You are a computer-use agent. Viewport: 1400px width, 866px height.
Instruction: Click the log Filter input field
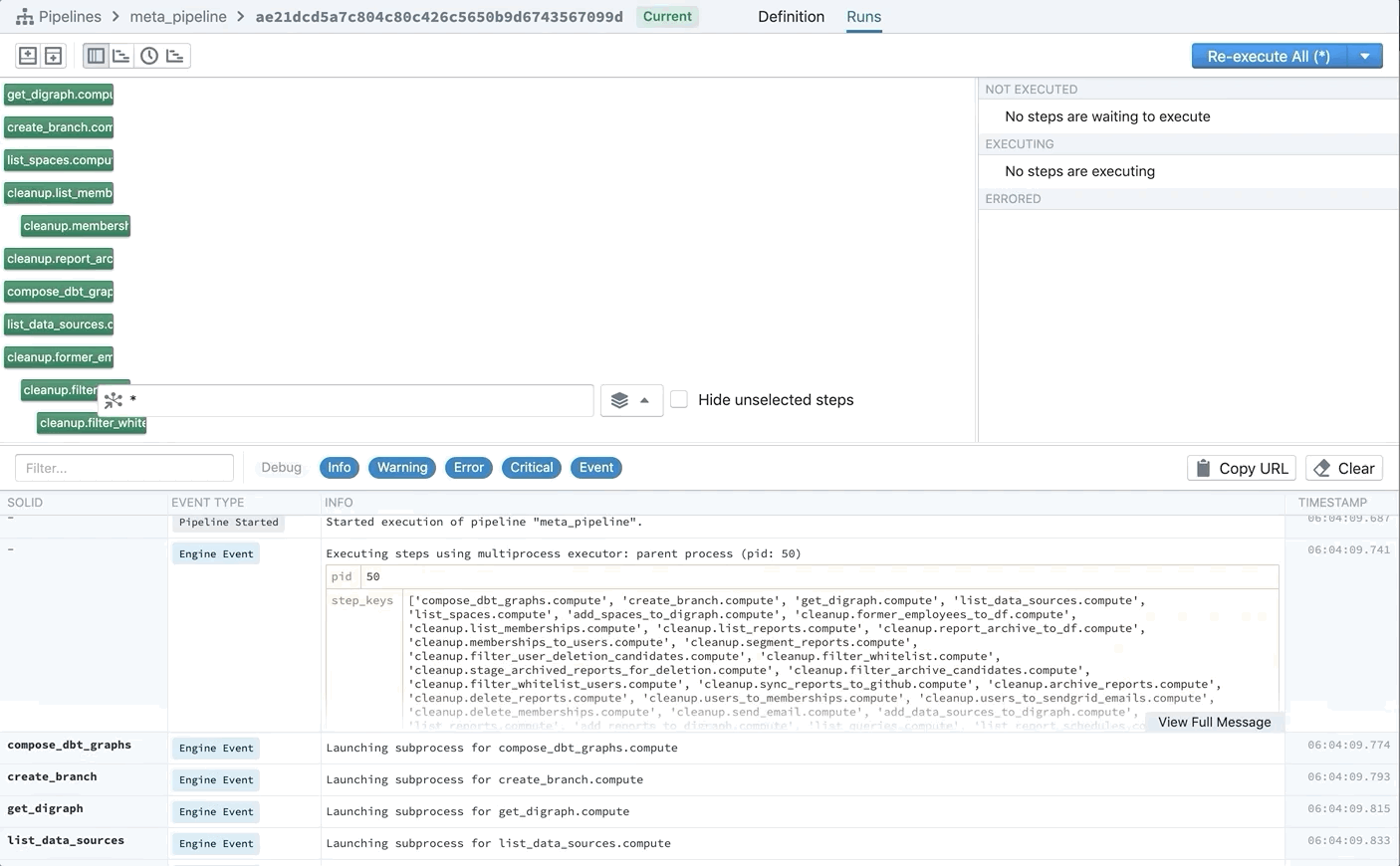(124, 468)
